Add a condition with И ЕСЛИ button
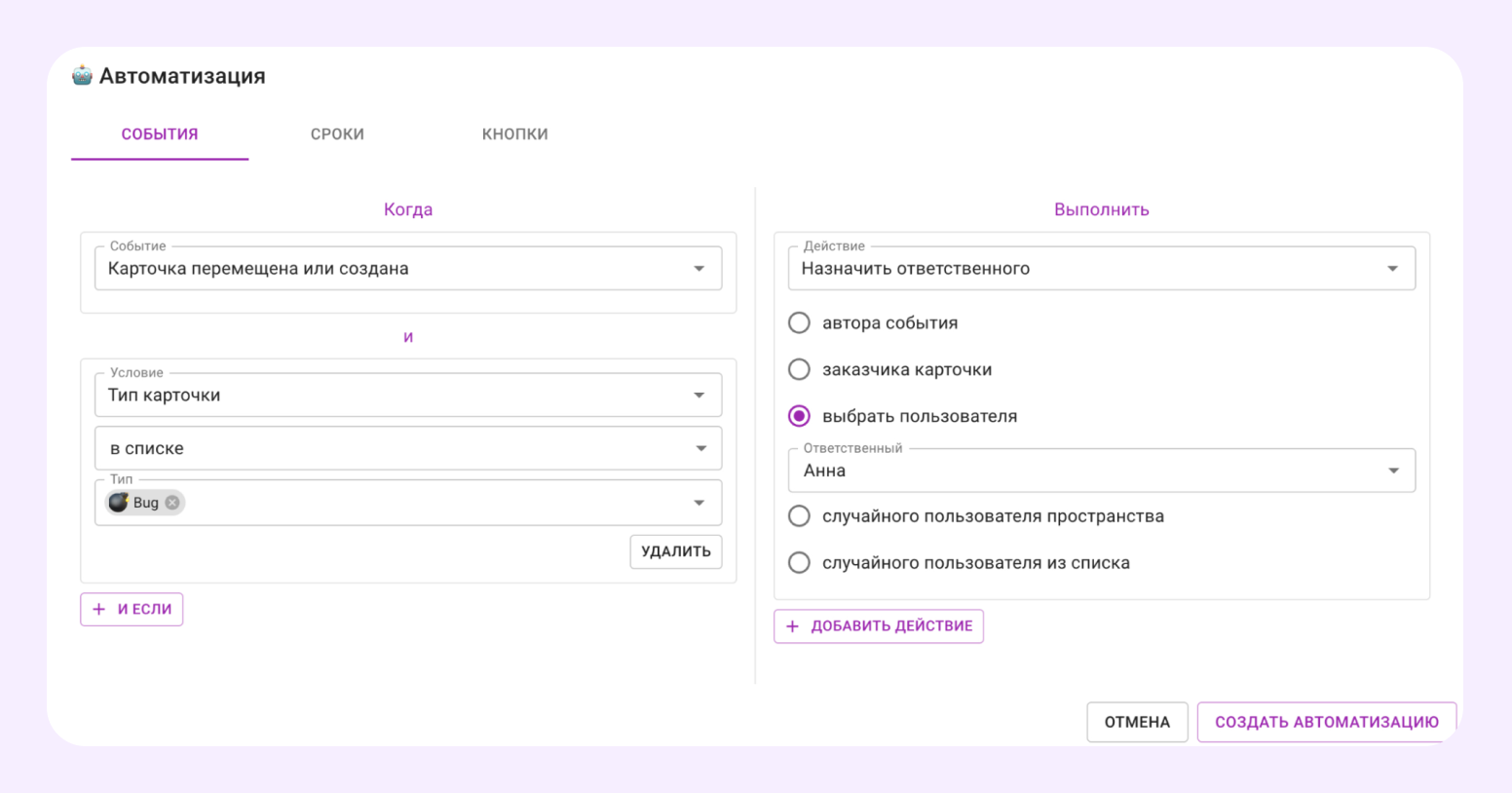1512x793 pixels. [x=132, y=609]
